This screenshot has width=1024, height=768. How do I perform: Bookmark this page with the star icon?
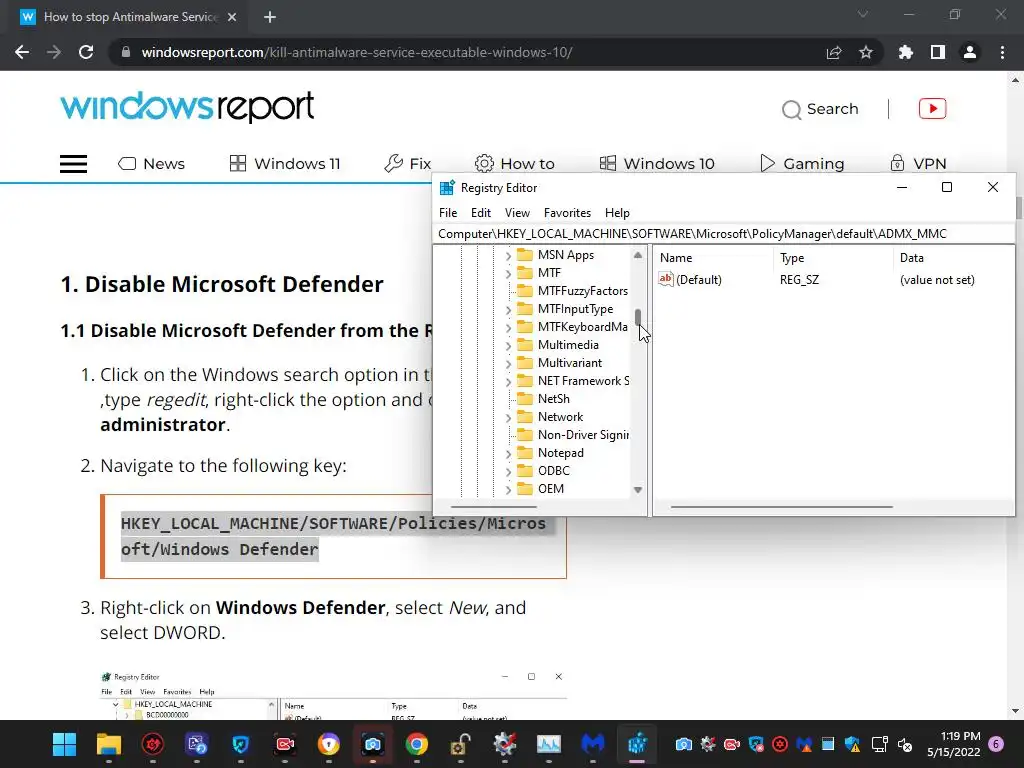click(866, 52)
